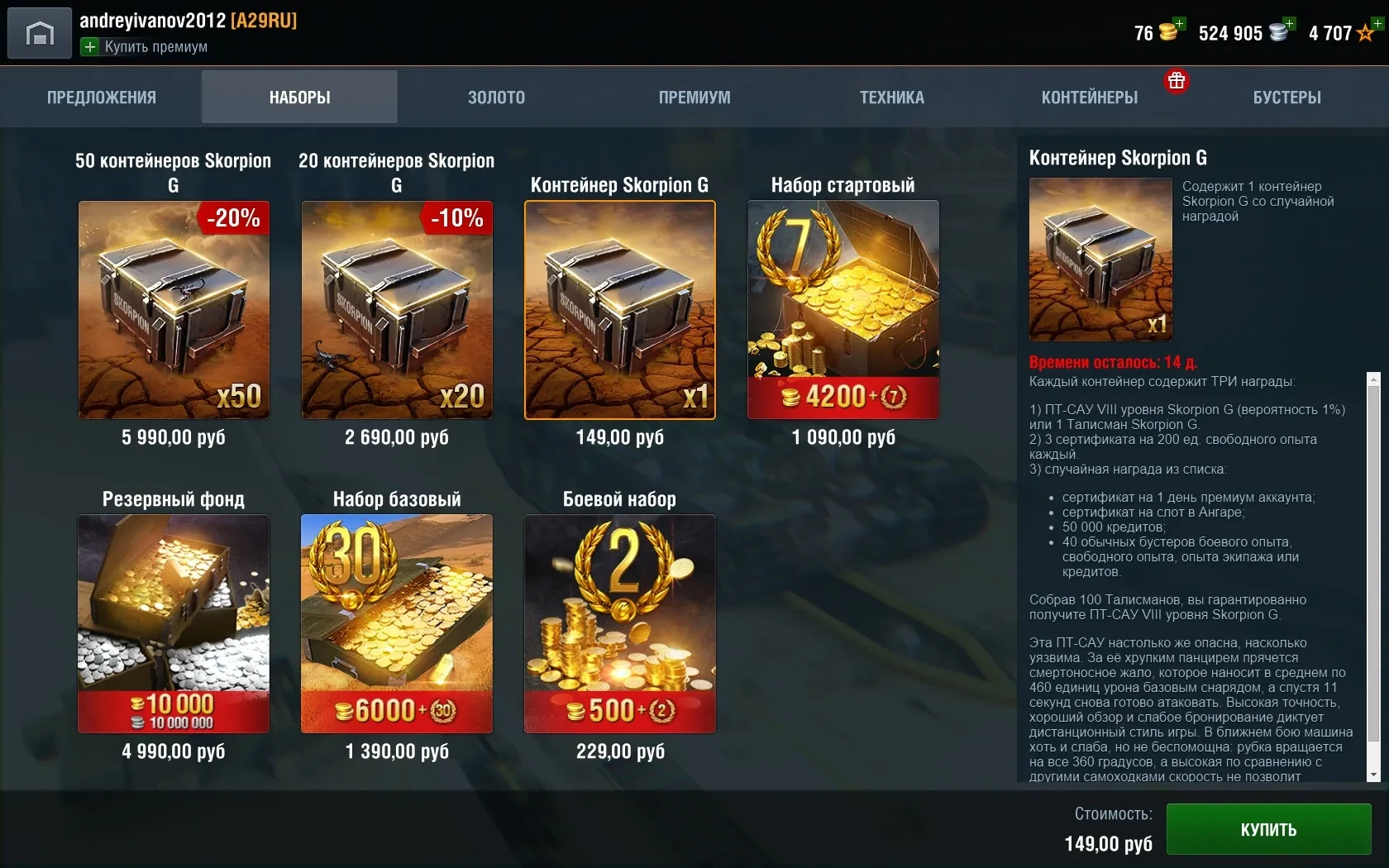1389x868 pixels.
Task: Open the ЗОЛОТО tab
Action: coord(497,98)
